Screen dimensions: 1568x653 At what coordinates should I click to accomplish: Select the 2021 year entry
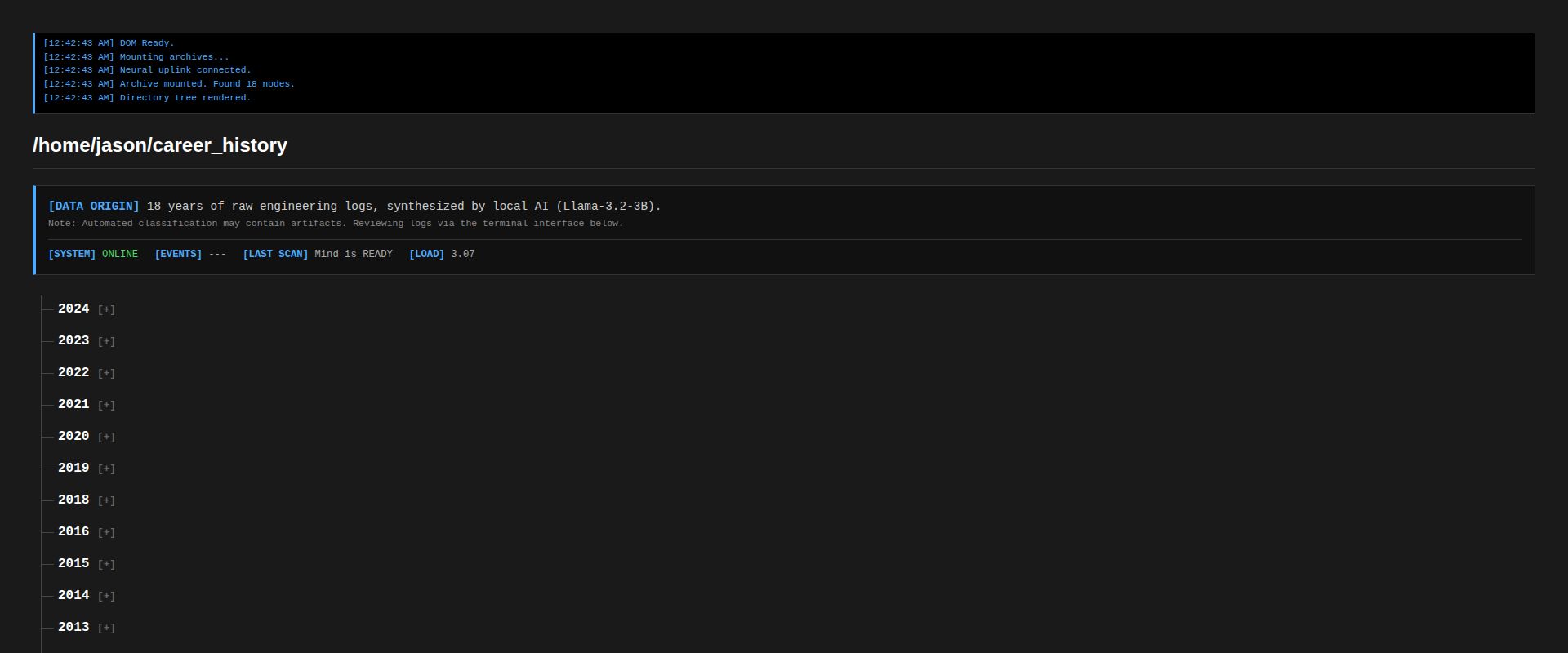73,404
